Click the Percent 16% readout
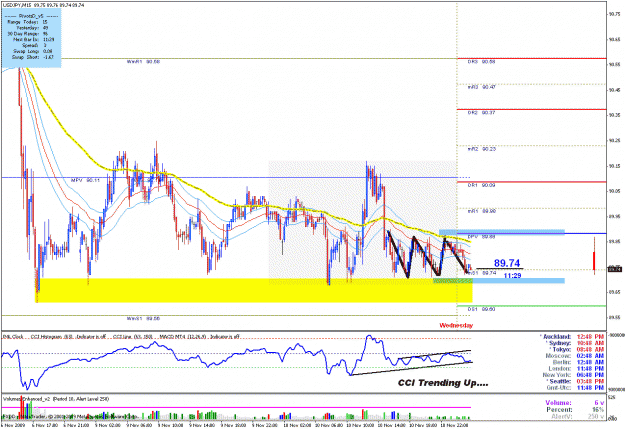 click(x=575, y=409)
